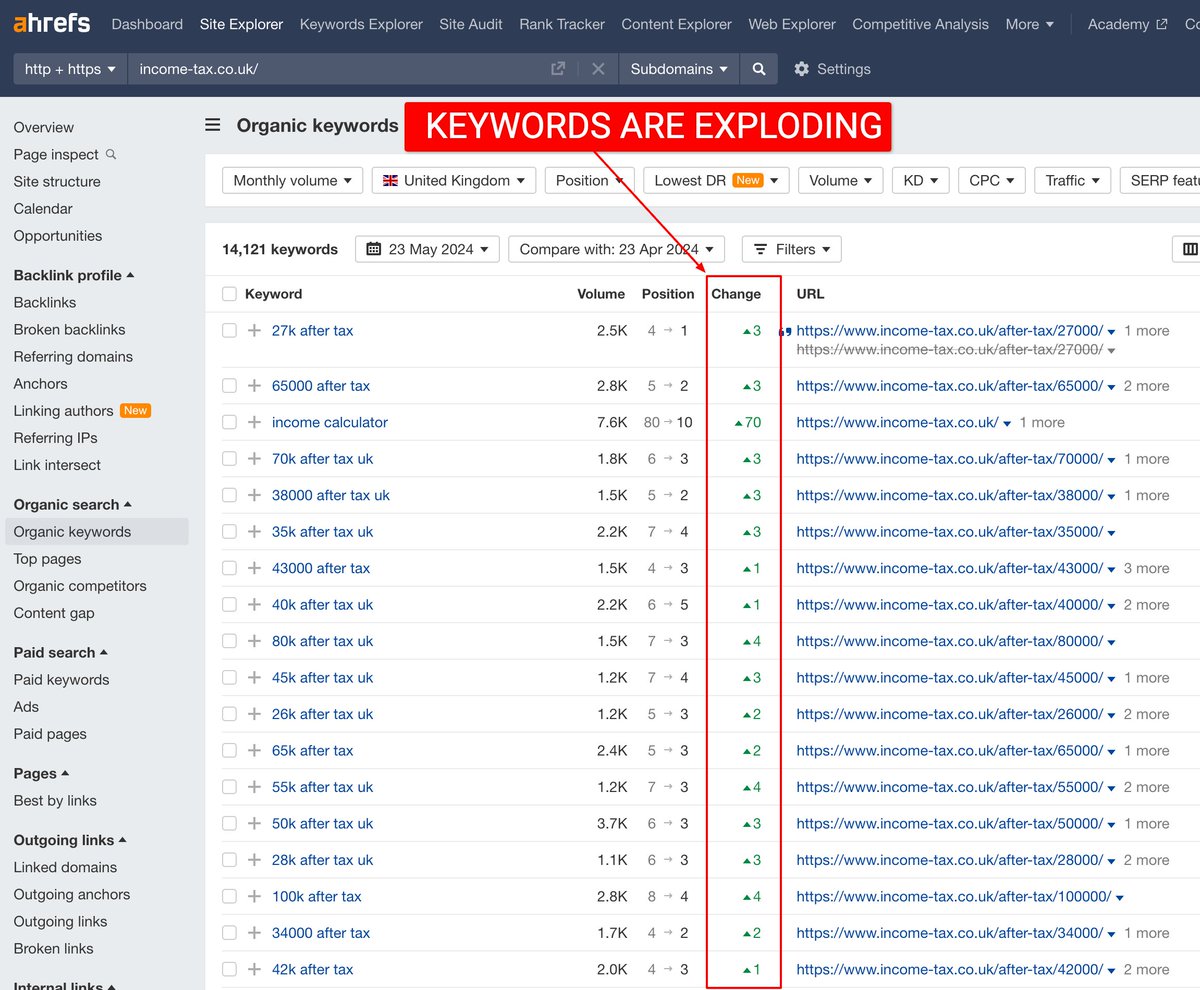Click the income-tax.co.uk URL input field

340,69
